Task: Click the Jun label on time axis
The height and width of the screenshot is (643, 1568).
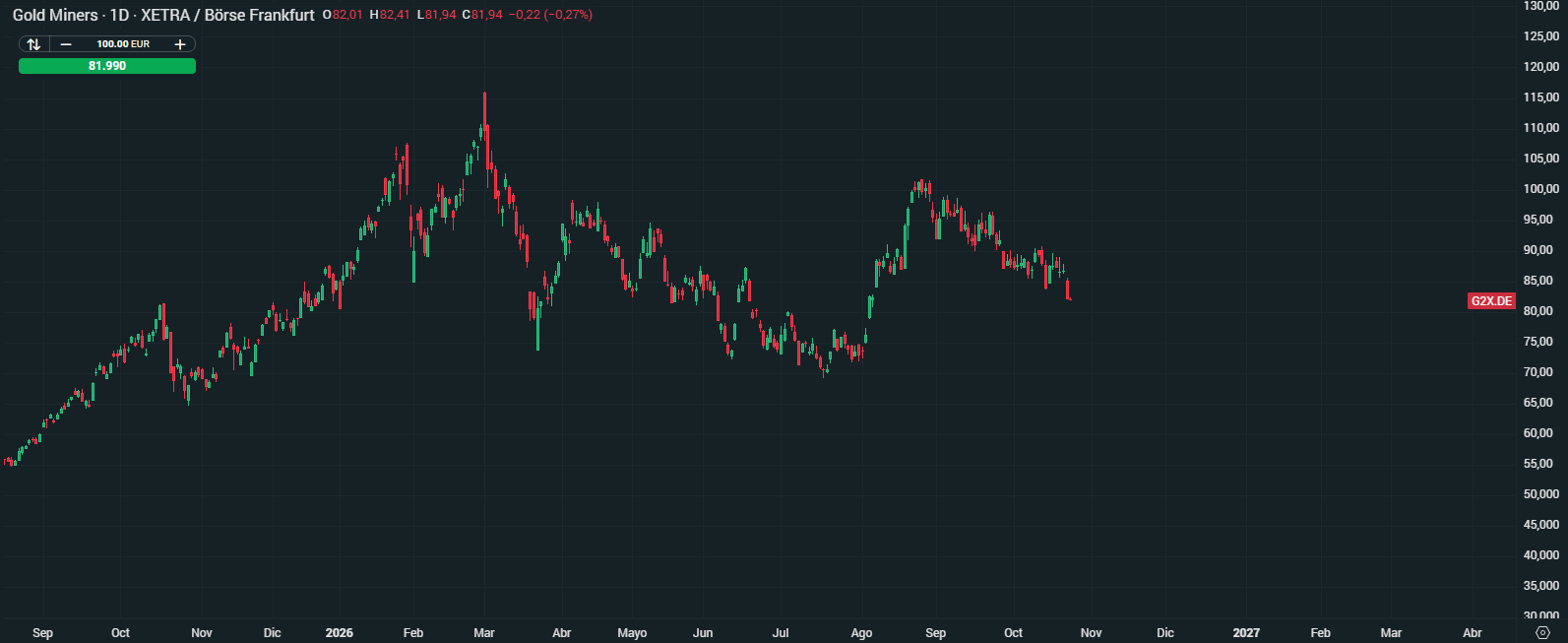Action: tap(703, 633)
